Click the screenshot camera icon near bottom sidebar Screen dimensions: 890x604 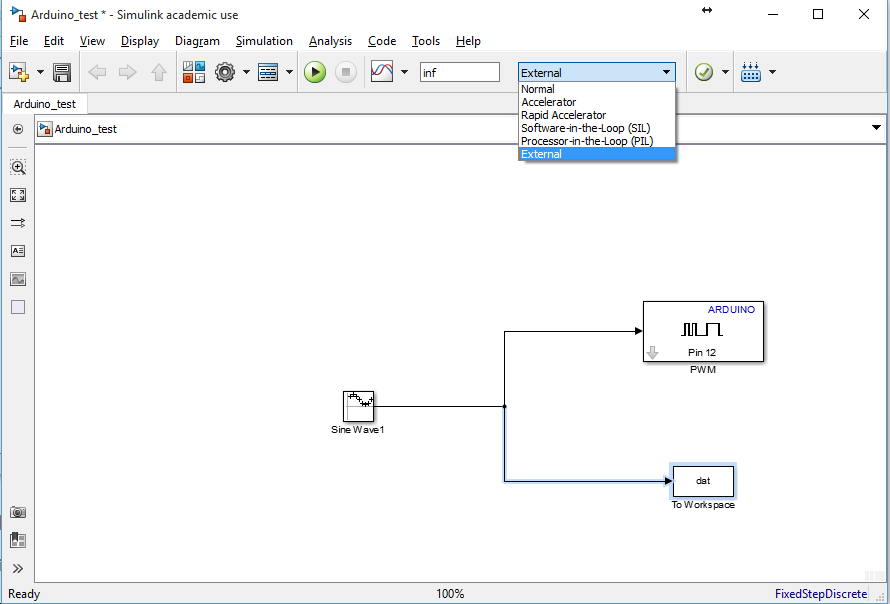(x=17, y=511)
